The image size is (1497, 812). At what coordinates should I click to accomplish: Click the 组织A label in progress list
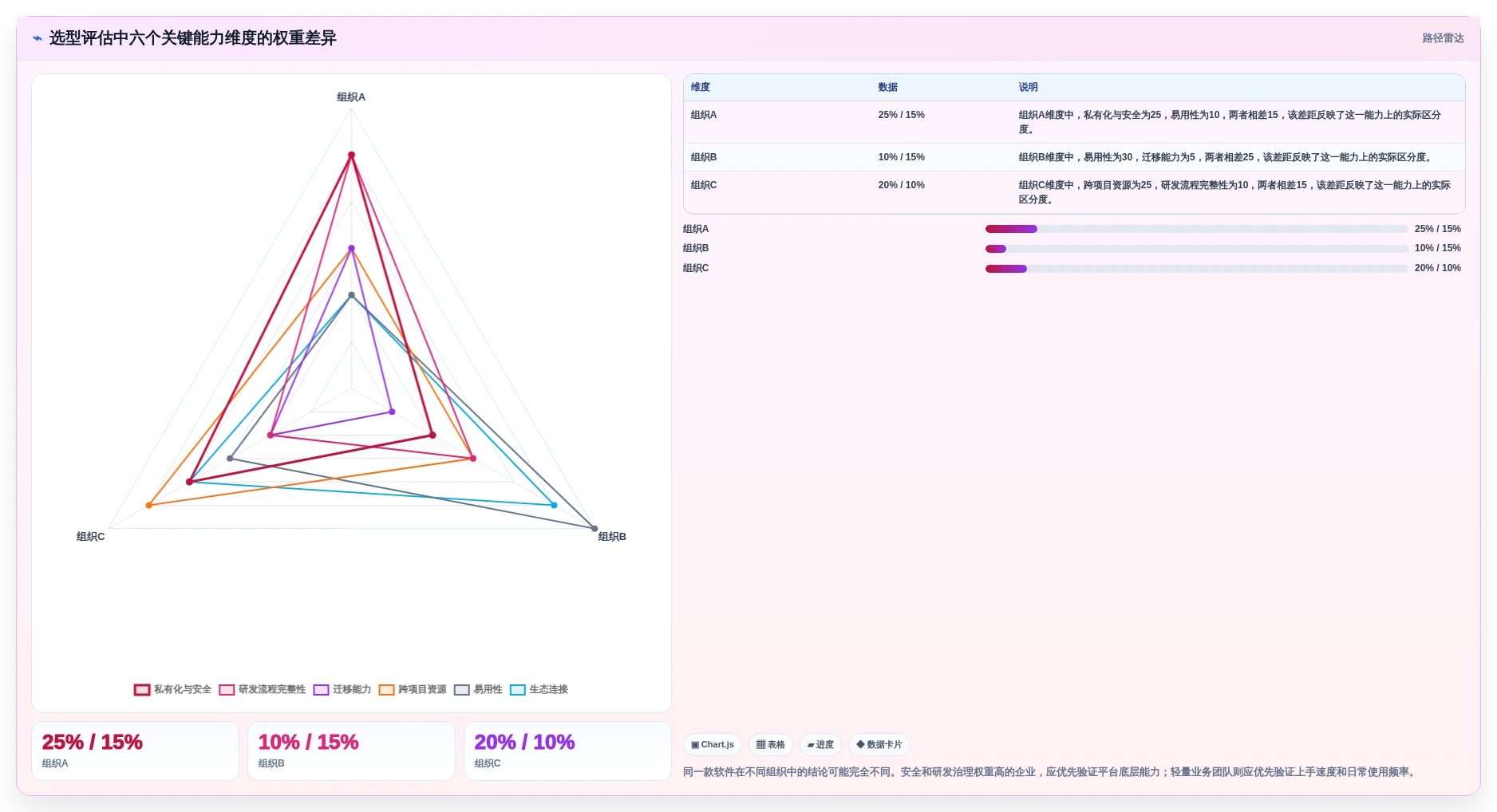(x=696, y=229)
